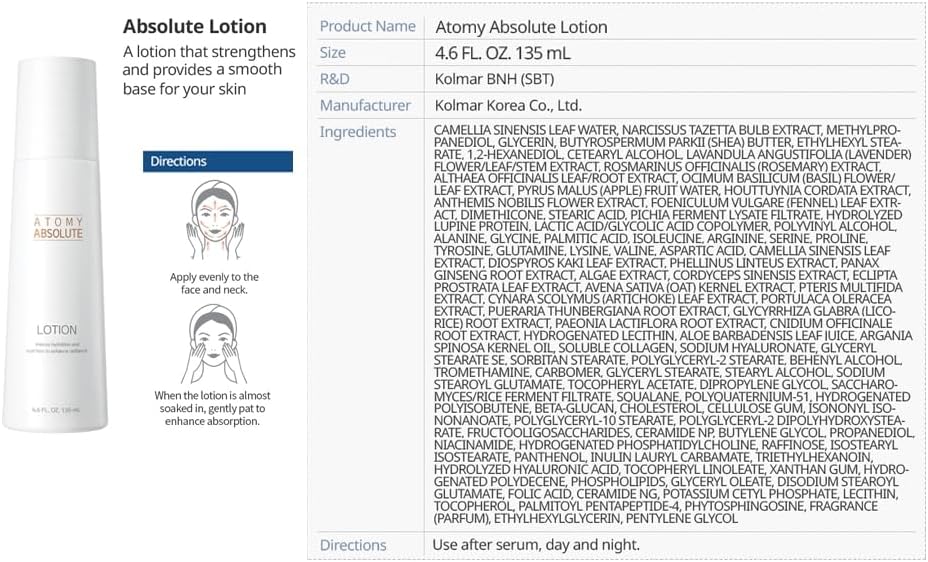The width and height of the screenshot is (928, 562).
Task: Click the 'Kolmar Korea Co., Ltd.' value
Action: 508,105
